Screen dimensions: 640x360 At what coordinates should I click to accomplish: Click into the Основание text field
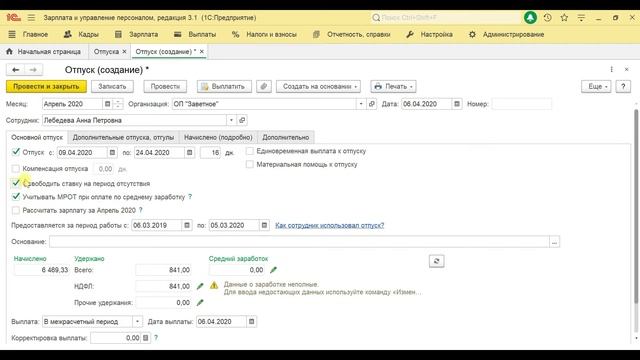coord(299,242)
